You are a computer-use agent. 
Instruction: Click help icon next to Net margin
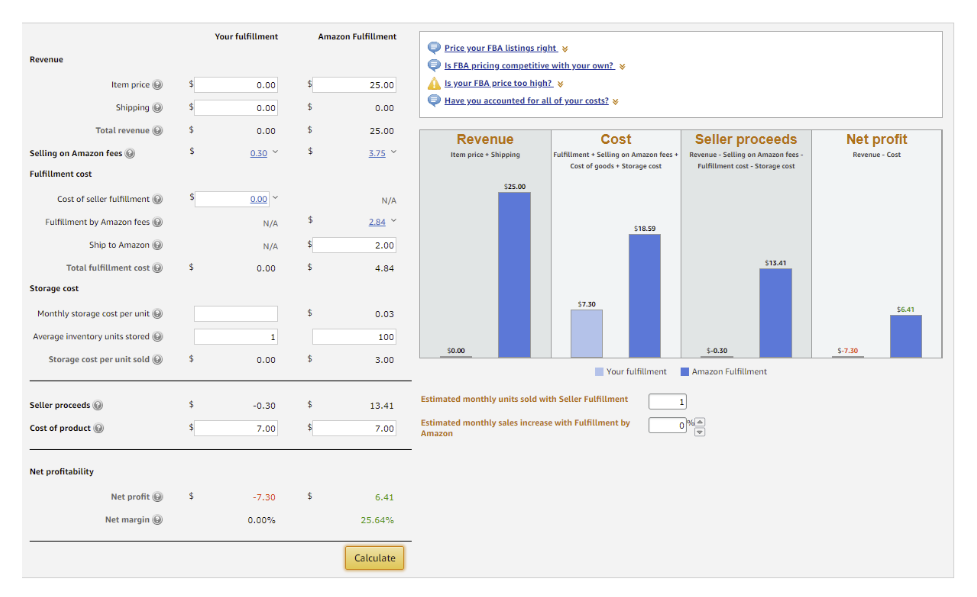(158, 520)
